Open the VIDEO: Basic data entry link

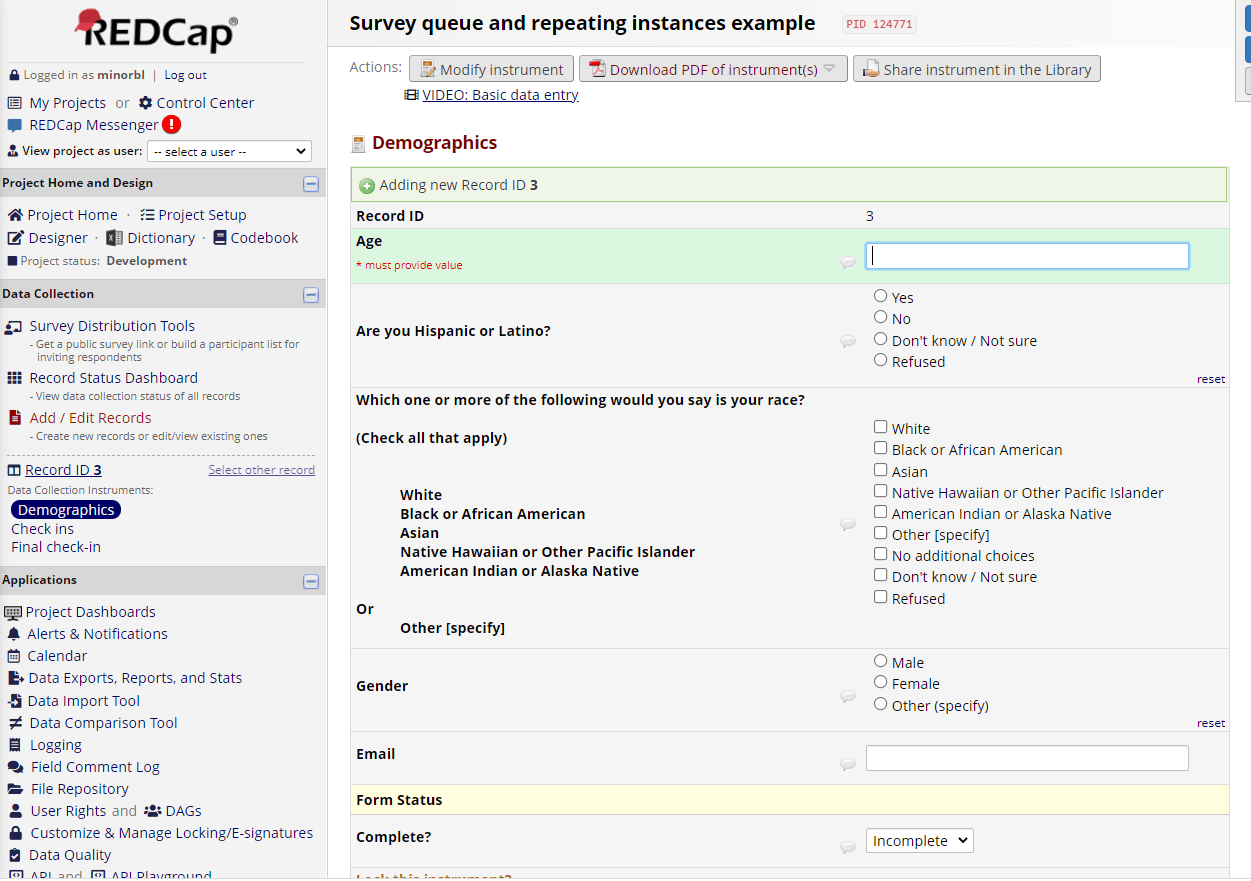click(500, 94)
